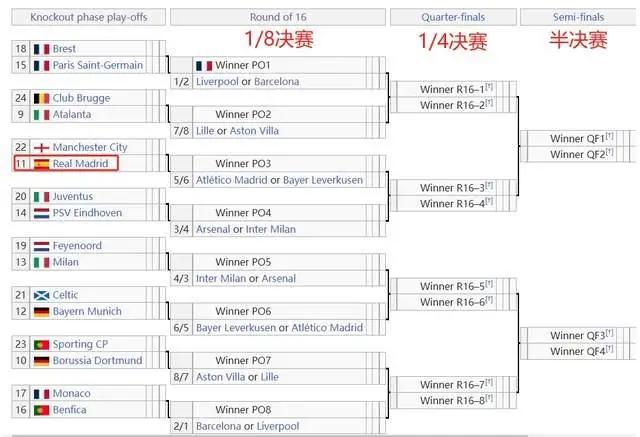Click the Netherlands flag beside Feyenoord
This screenshot has width=640, height=437.
tap(41, 246)
